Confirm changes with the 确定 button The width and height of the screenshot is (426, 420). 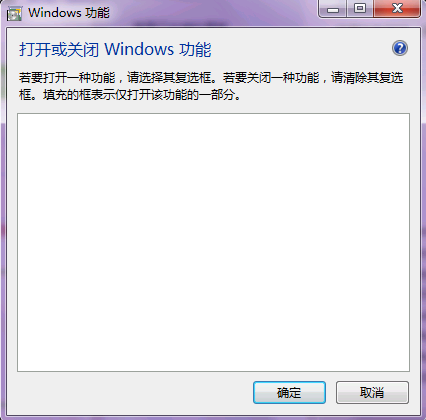(289, 392)
